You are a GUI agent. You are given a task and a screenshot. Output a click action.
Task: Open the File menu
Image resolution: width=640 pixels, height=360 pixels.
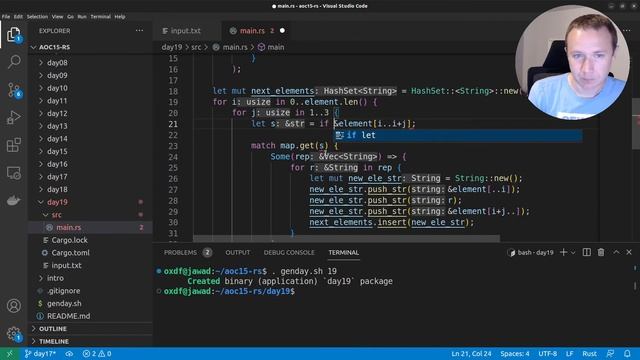point(6,17)
